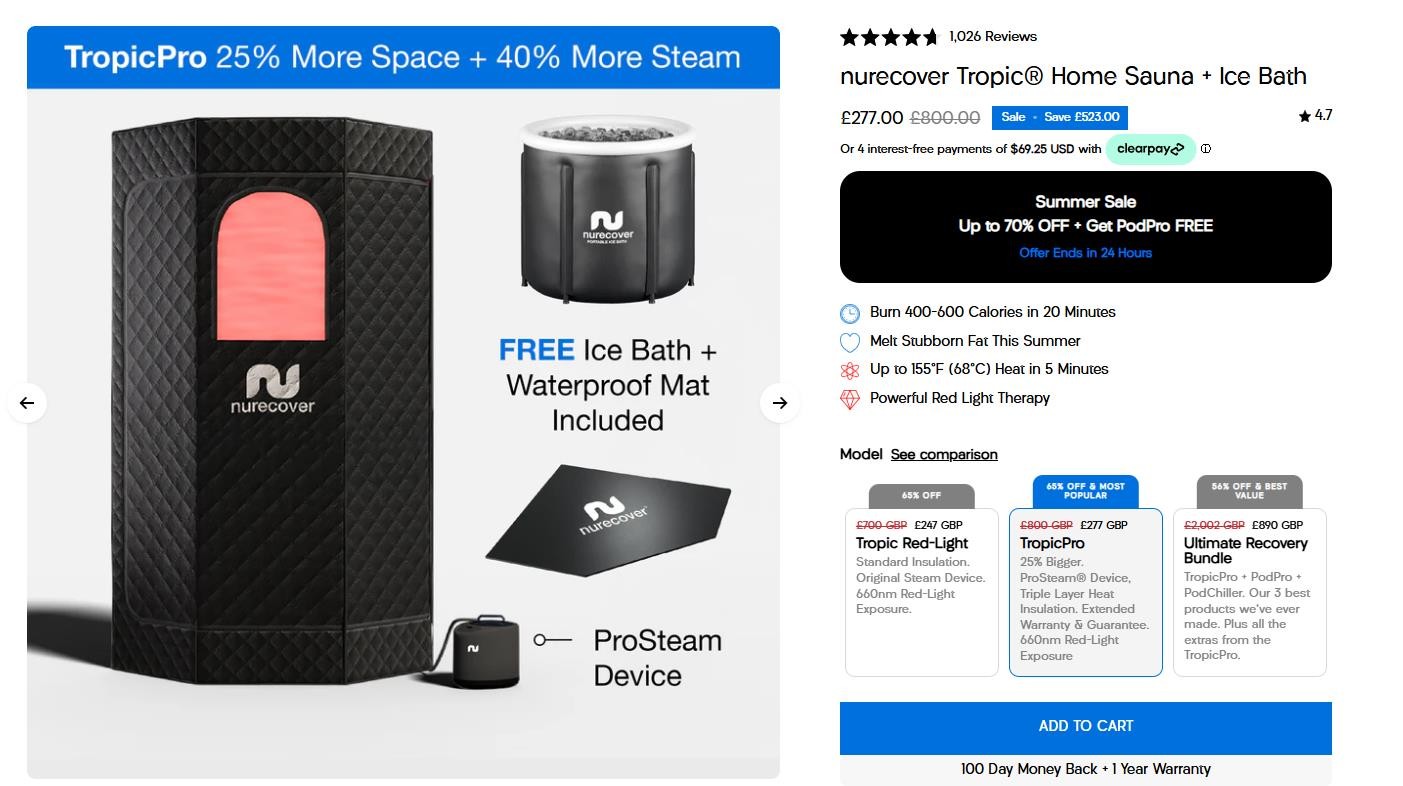Open the See comparison link
1403x786 pixels.
click(x=944, y=454)
